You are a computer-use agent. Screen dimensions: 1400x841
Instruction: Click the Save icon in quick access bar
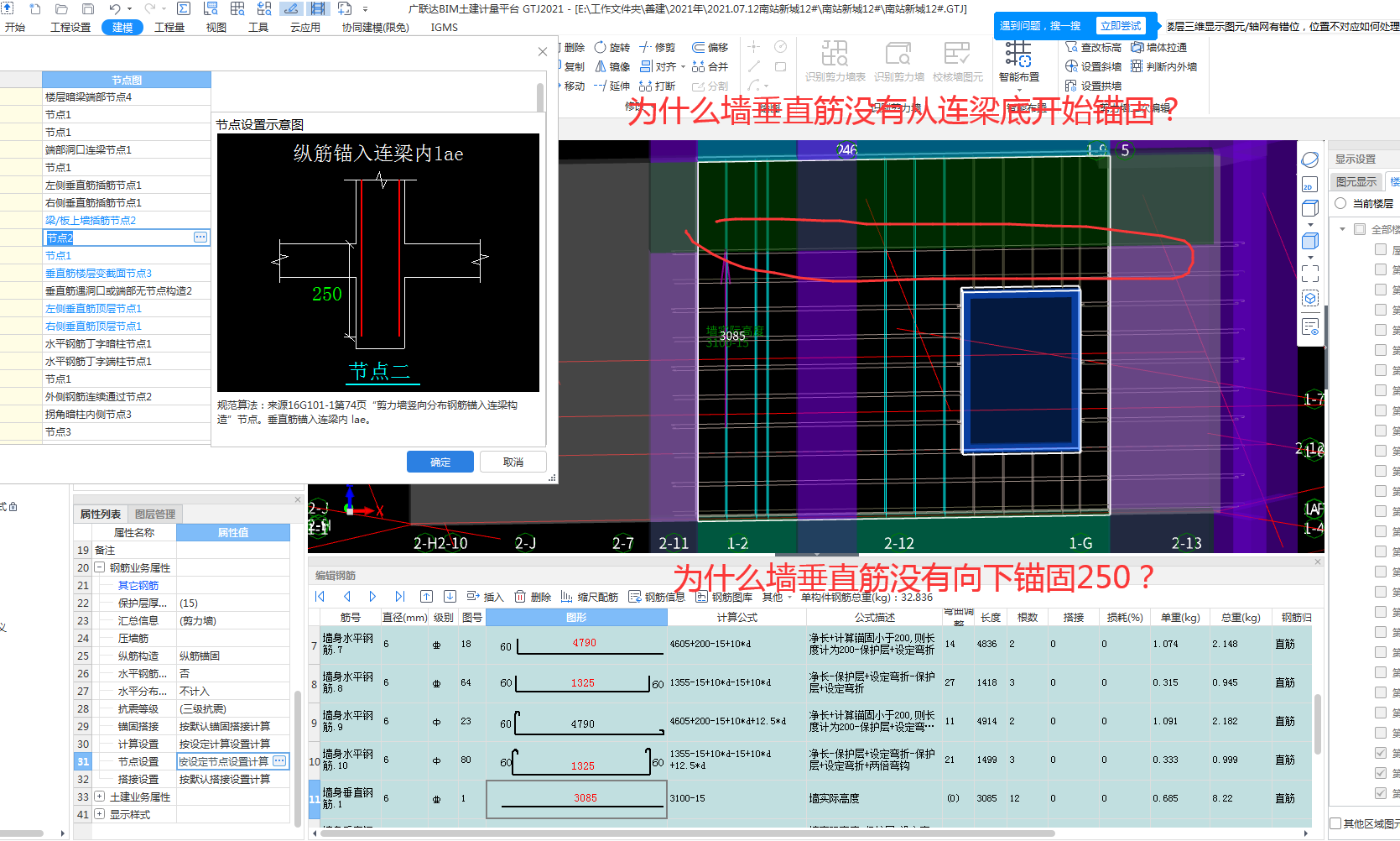pyautogui.click(x=88, y=9)
